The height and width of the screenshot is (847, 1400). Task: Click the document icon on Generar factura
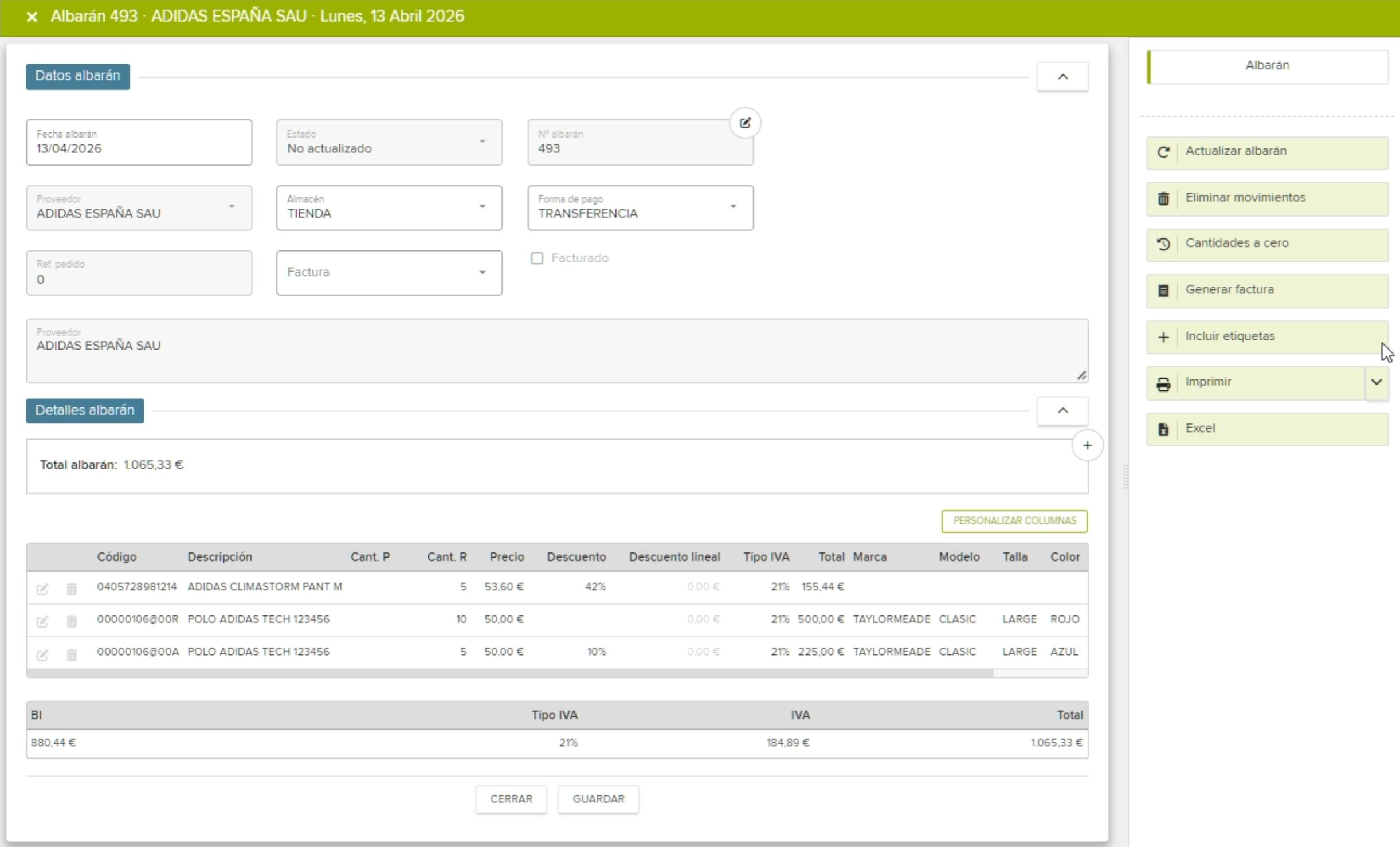coord(1163,291)
